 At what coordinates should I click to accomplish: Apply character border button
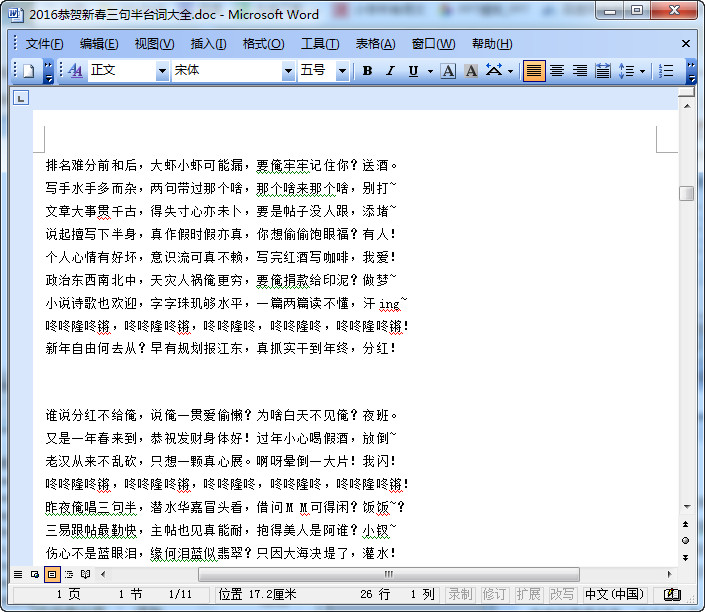coord(448,71)
